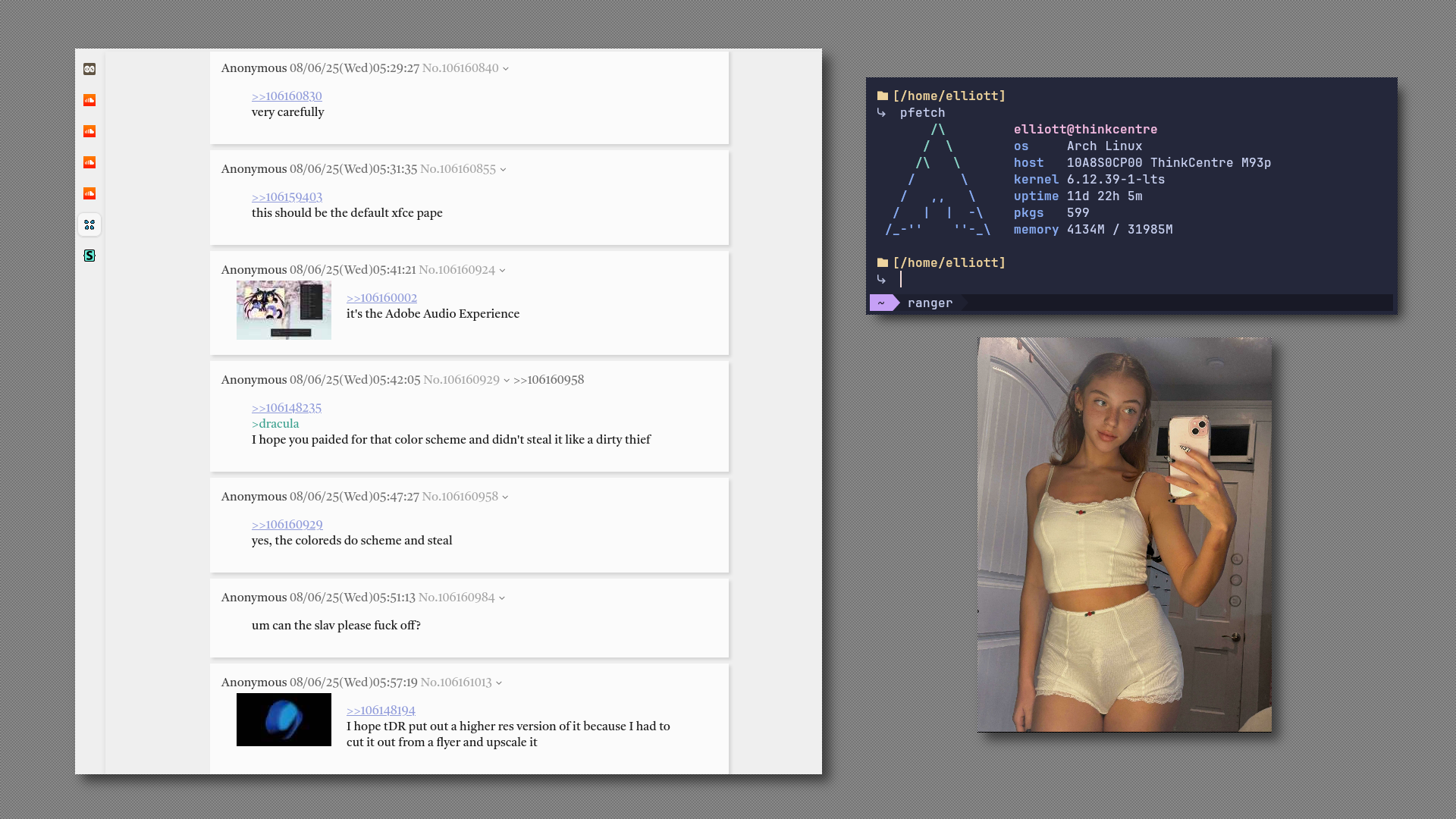
Task: Follow the quote link >>106159403
Action: coord(287,196)
